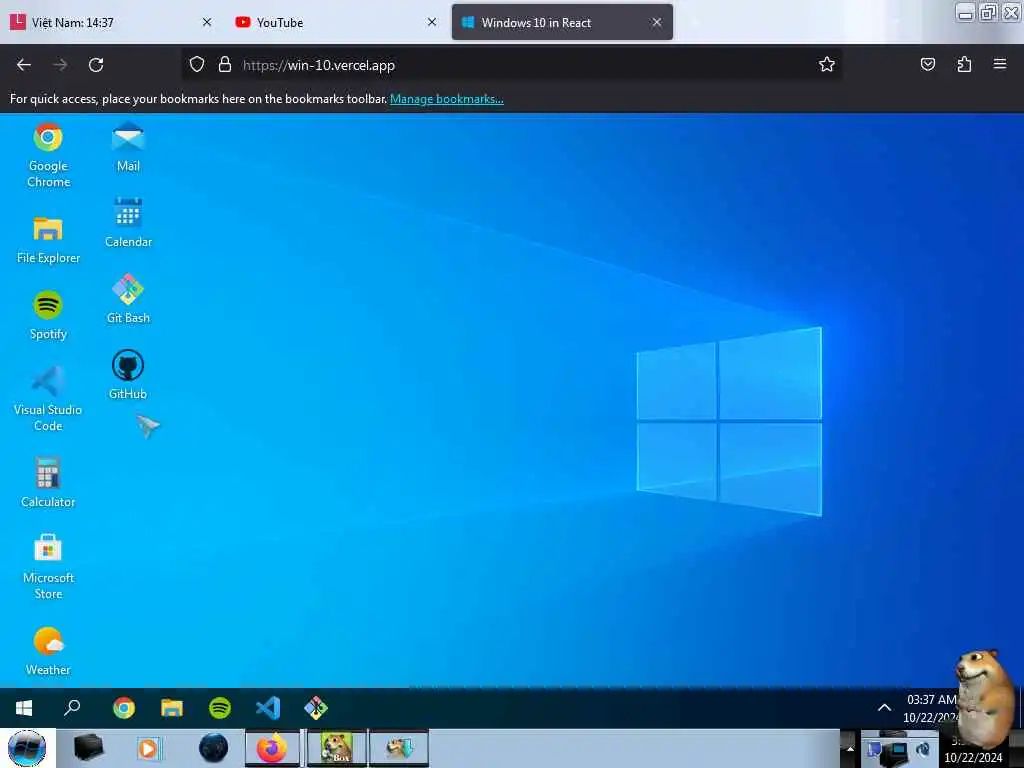1024x768 pixels.
Task: Launch the Spotify desktop icon
Action: click(48, 315)
